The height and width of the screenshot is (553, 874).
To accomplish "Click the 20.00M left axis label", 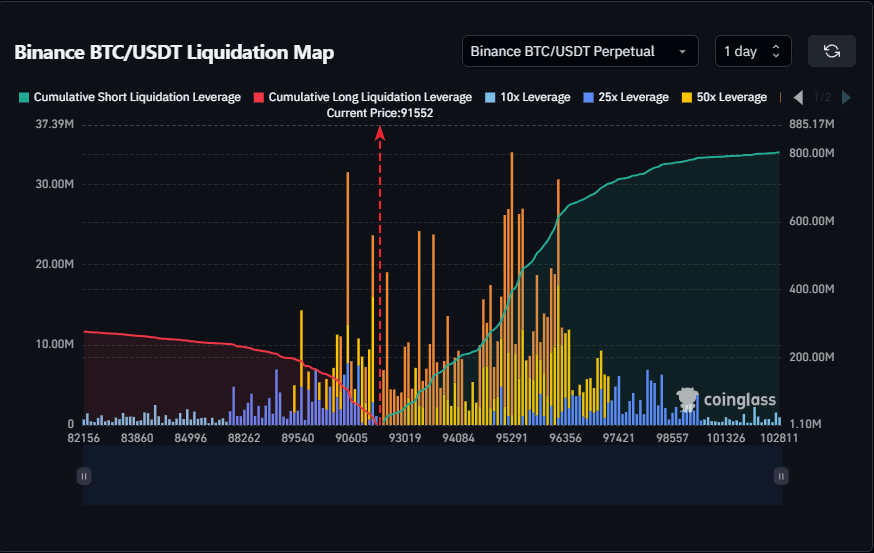I will [55, 264].
